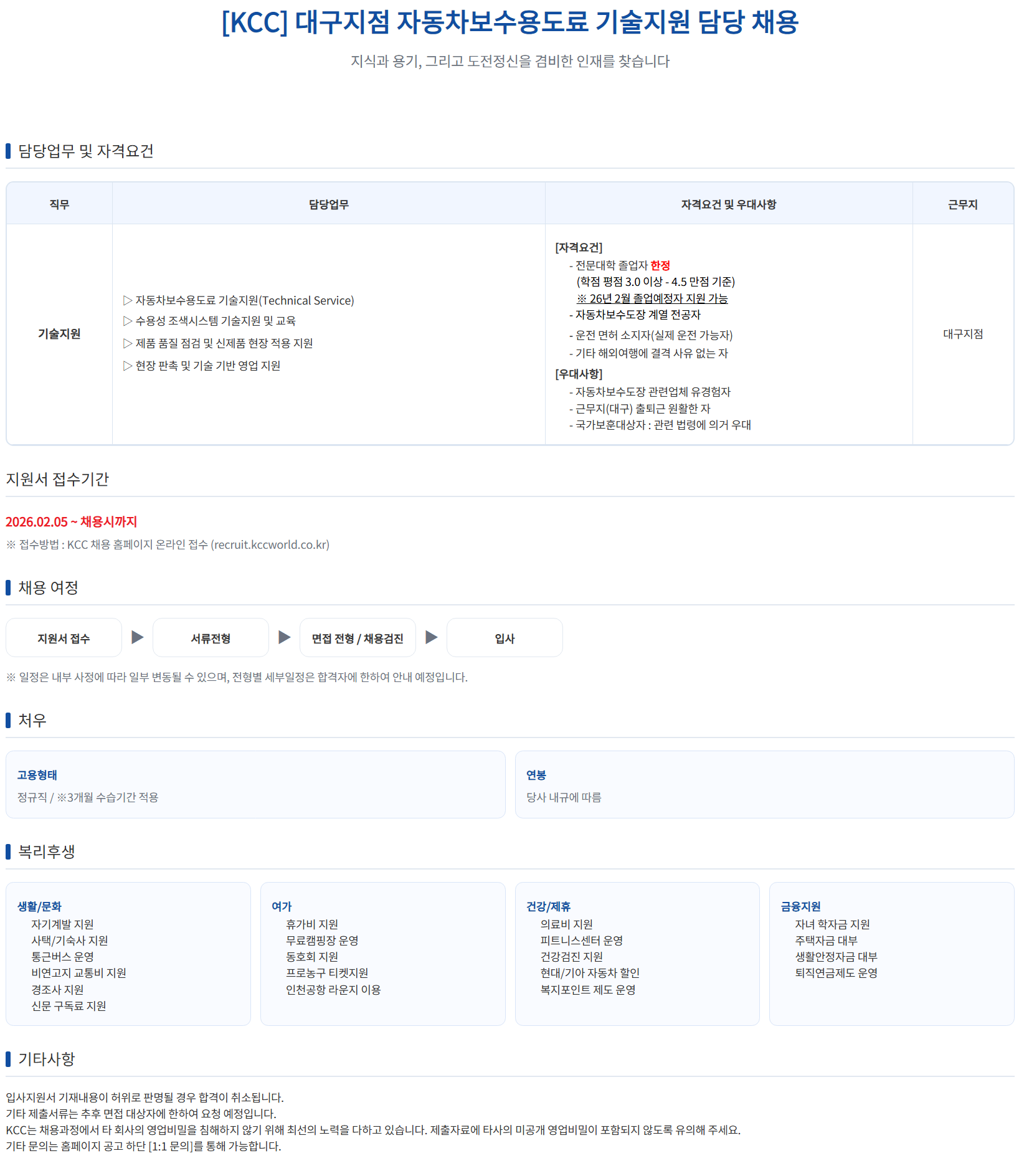Click triangle bullet before 자동차보수용도료 기술지원 line
1024x1176 pixels.
tap(128, 301)
